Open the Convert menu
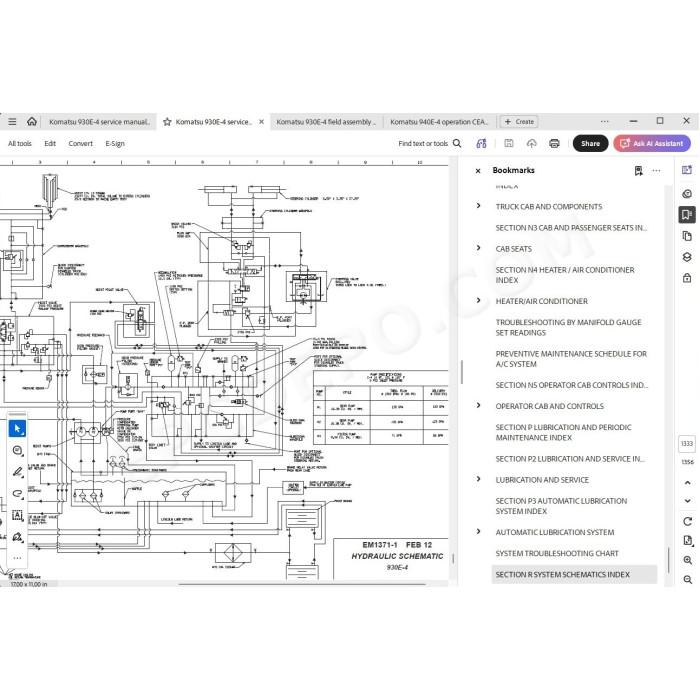Viewport: 700px width, 700px height. click(80, 143)
